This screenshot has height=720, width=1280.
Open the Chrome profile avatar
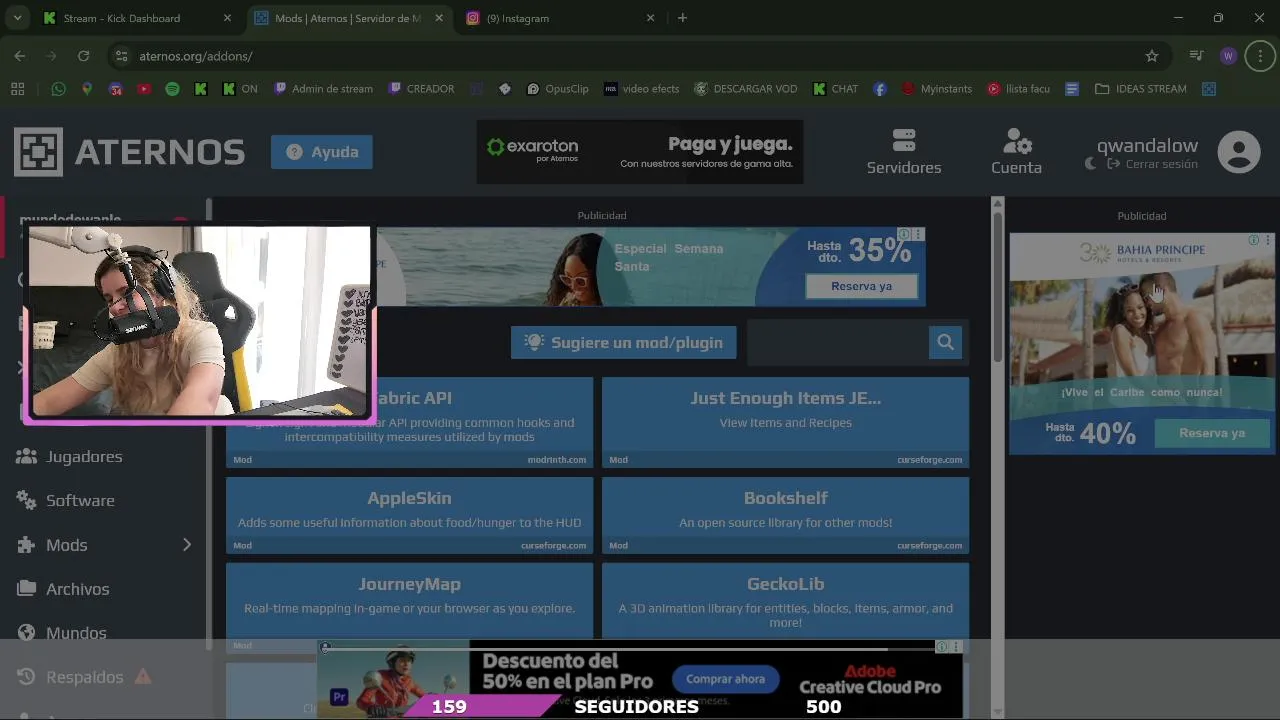pyautogui.click(x=1228, y=56)
